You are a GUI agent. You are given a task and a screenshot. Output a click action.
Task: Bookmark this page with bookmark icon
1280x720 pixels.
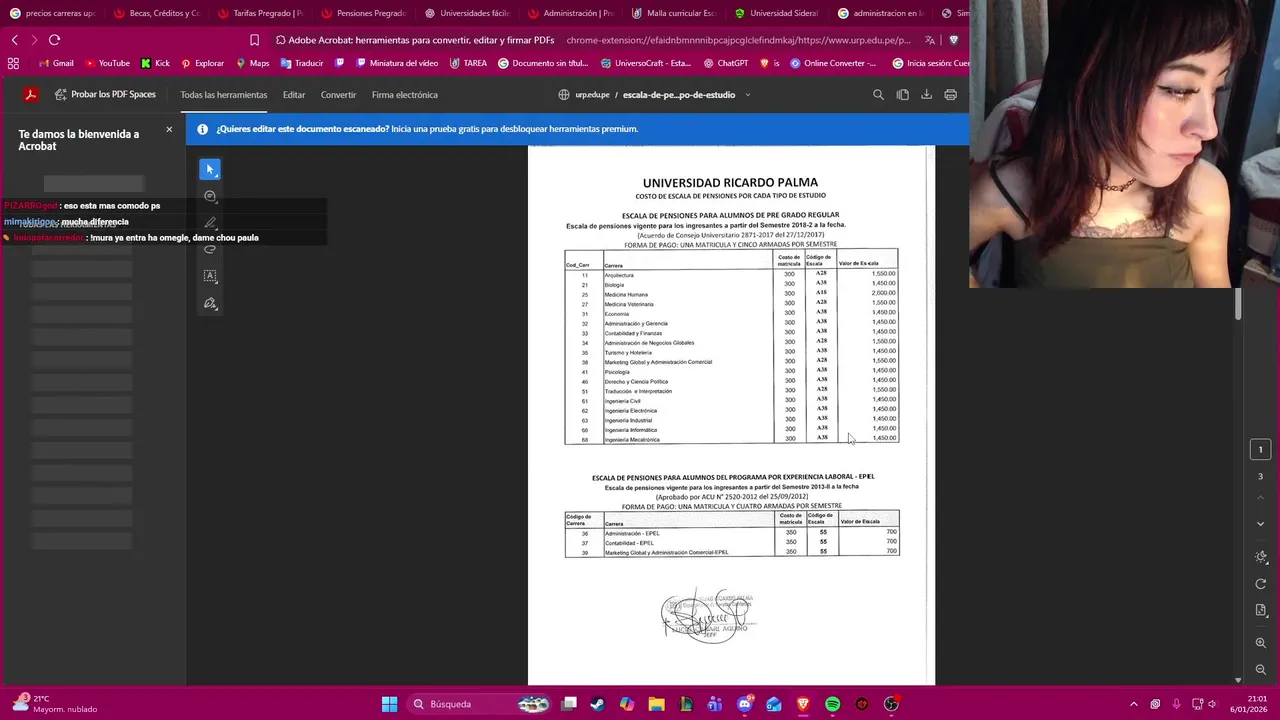pyautogui.click(x=254, y=41)
